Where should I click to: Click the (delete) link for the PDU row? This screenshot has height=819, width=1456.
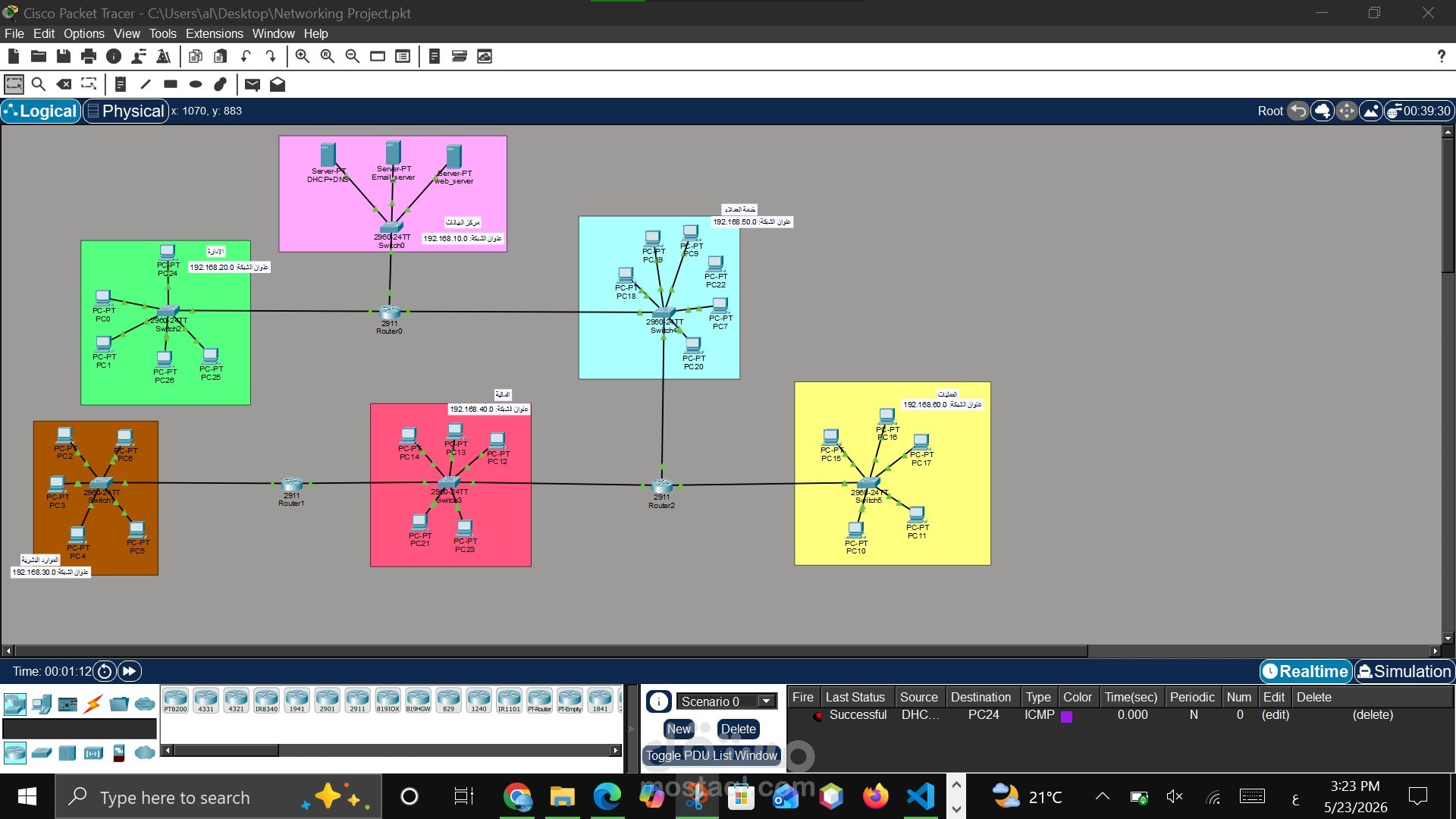[x=1373, y=714]
